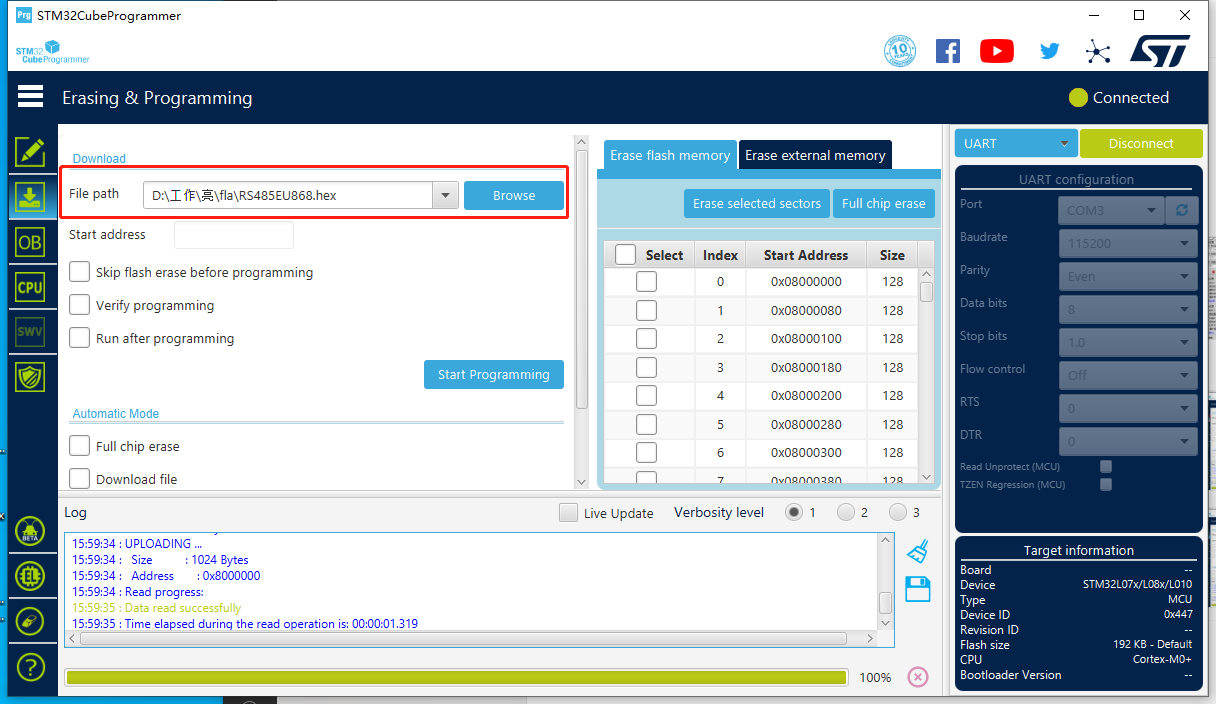
Task: Open the Erasing & Programming download icon
Action: [30, 197]
